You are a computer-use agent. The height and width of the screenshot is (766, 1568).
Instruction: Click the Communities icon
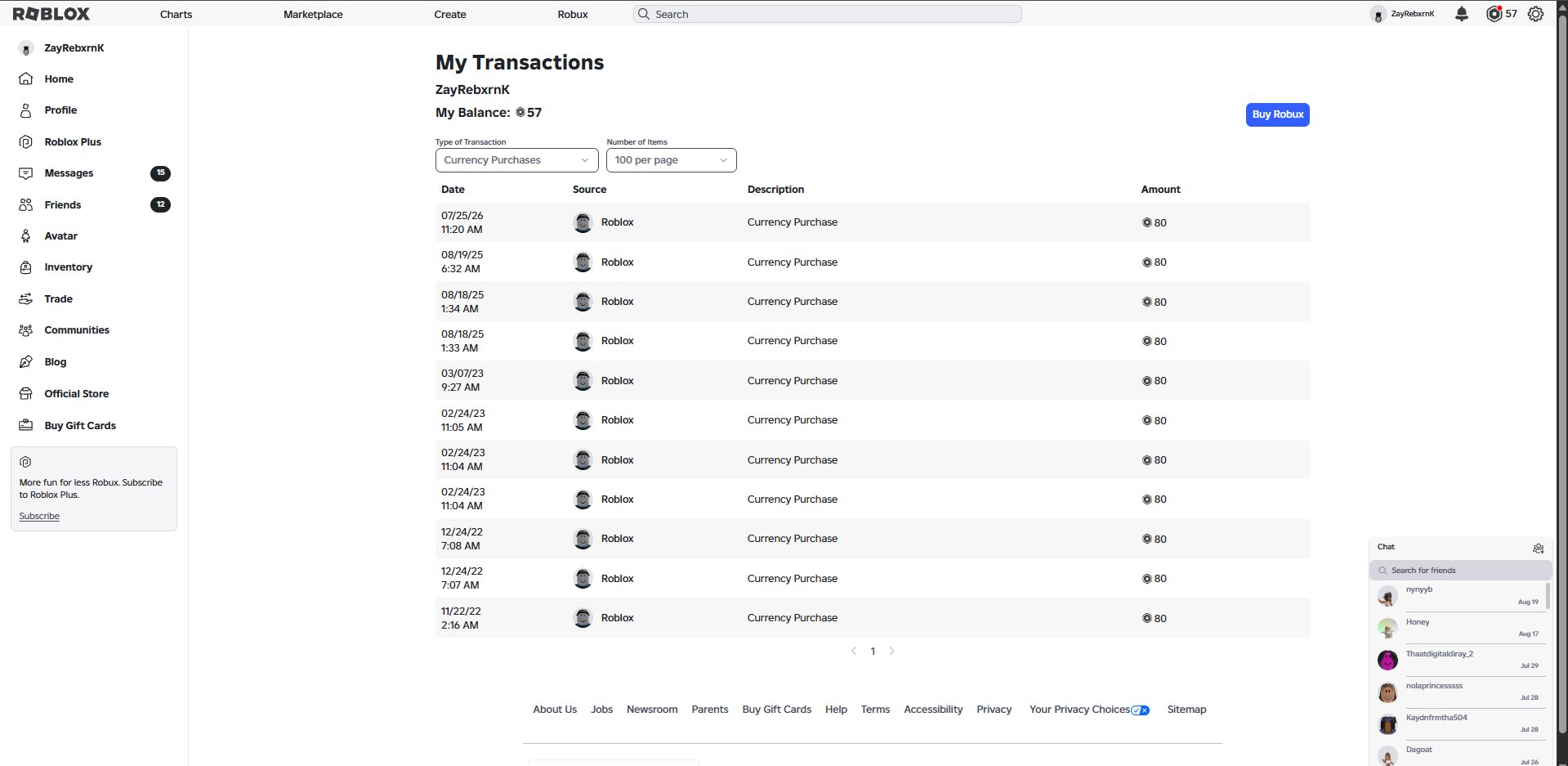26,330
